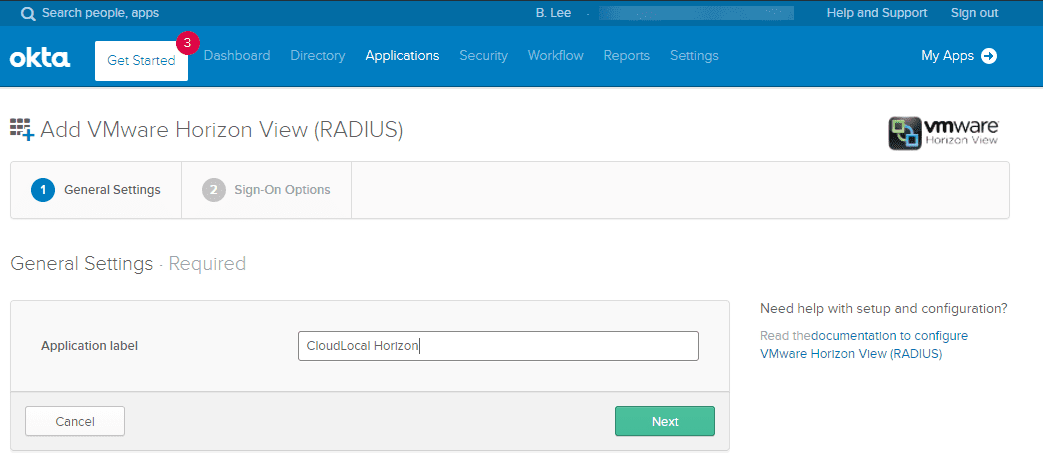Click the B. Lee user name
The width and height of the screenshot is (1043, 473).
click(553, 13)
